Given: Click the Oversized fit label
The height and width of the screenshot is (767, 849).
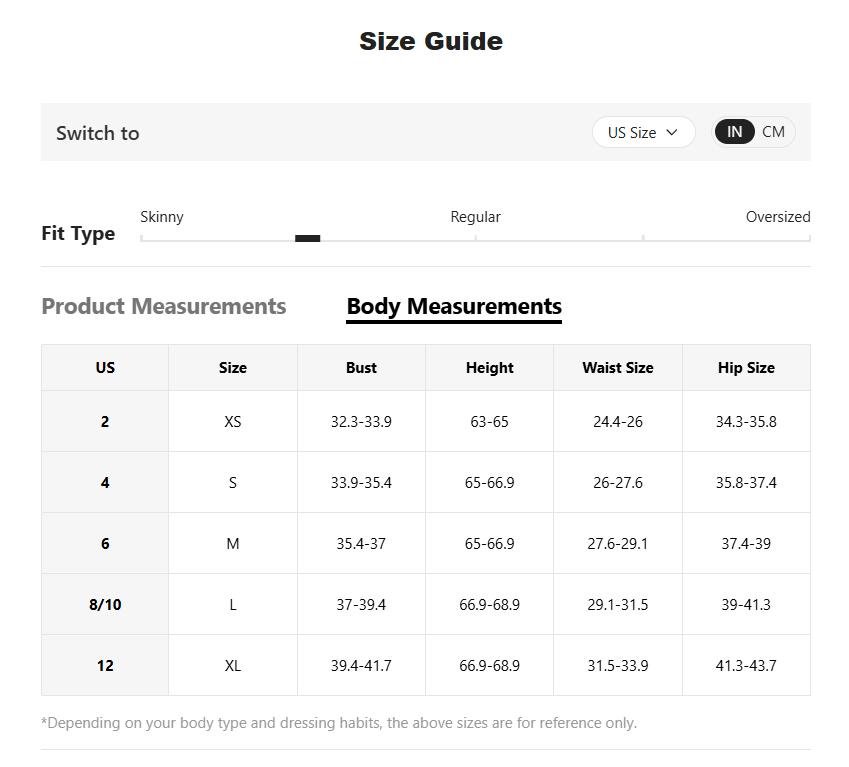Looking at the screenshot, I should [x=777, y=217].
